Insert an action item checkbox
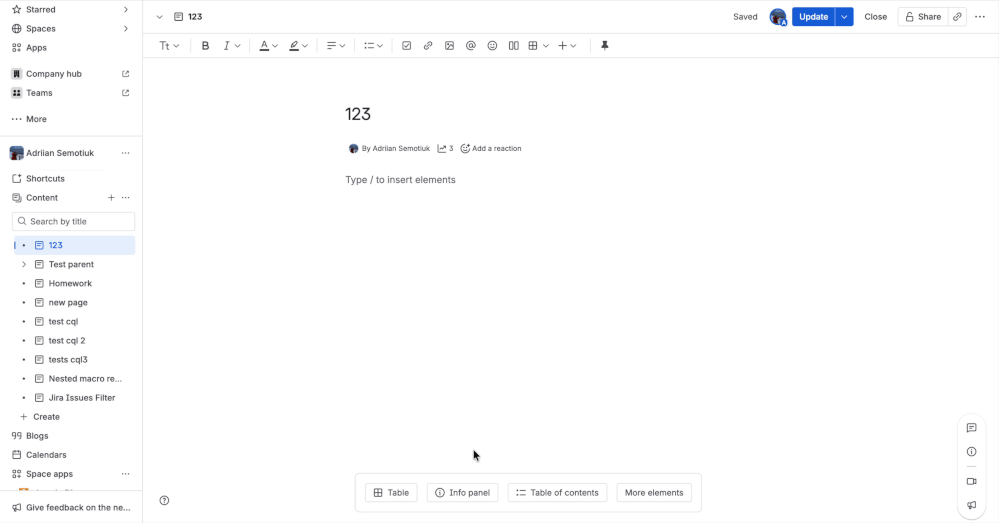999x523 pixels. click(406, 46)
